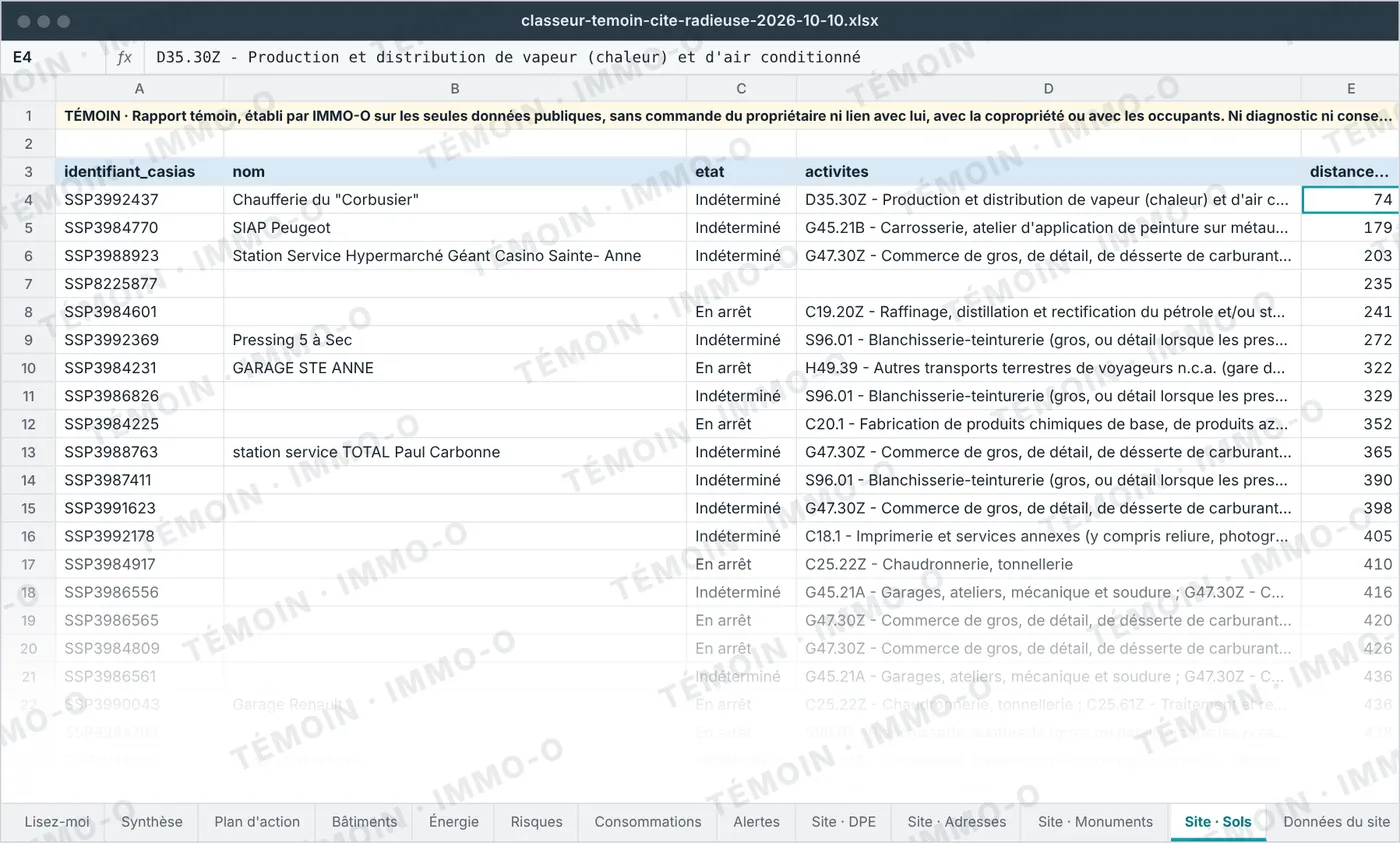
Task: Click the 'activites' header cell
Action: [1049, 172]
